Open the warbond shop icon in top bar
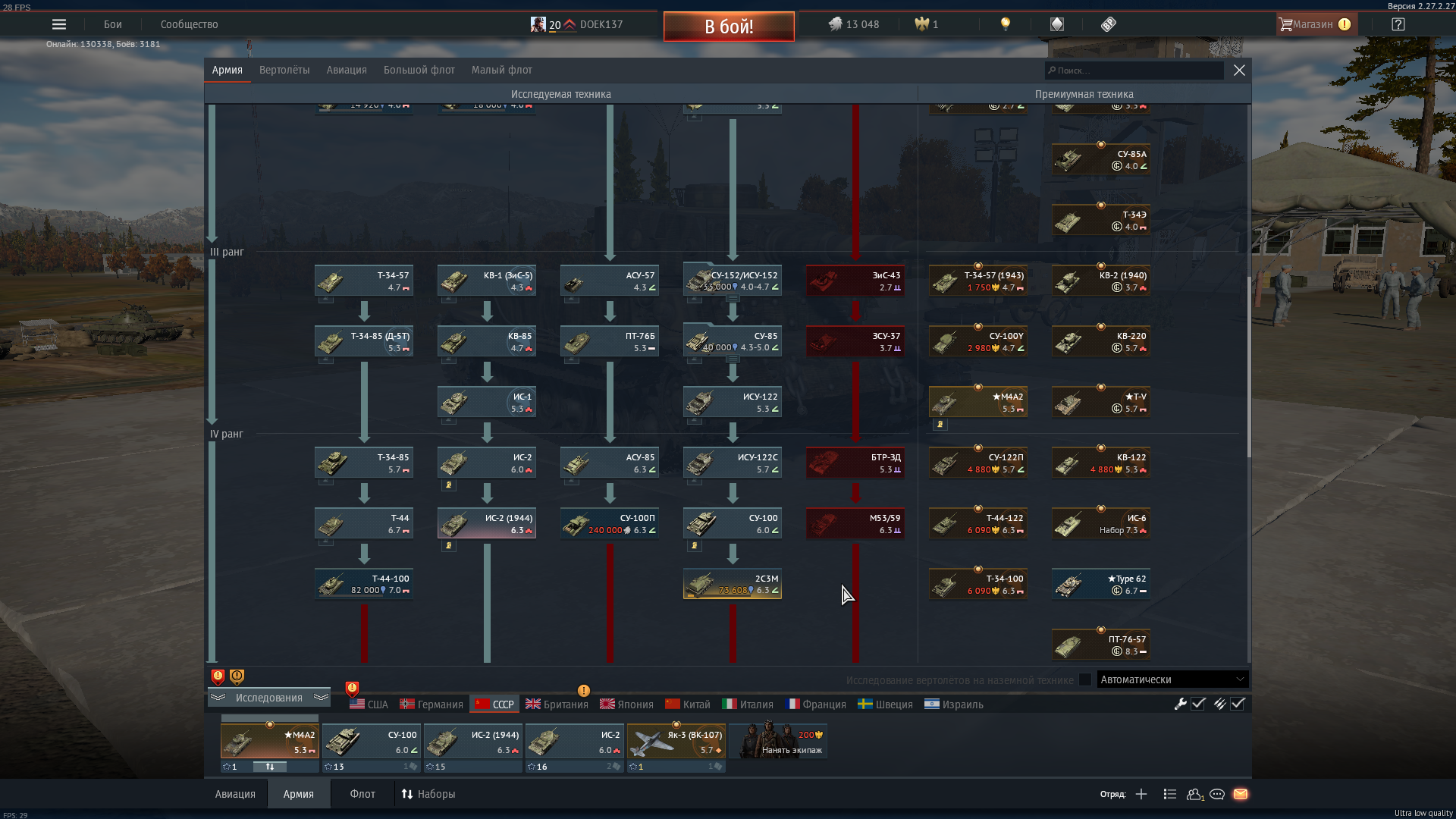The height and width of the screenshot is (819, 1456). click(x=1057, y=24)
